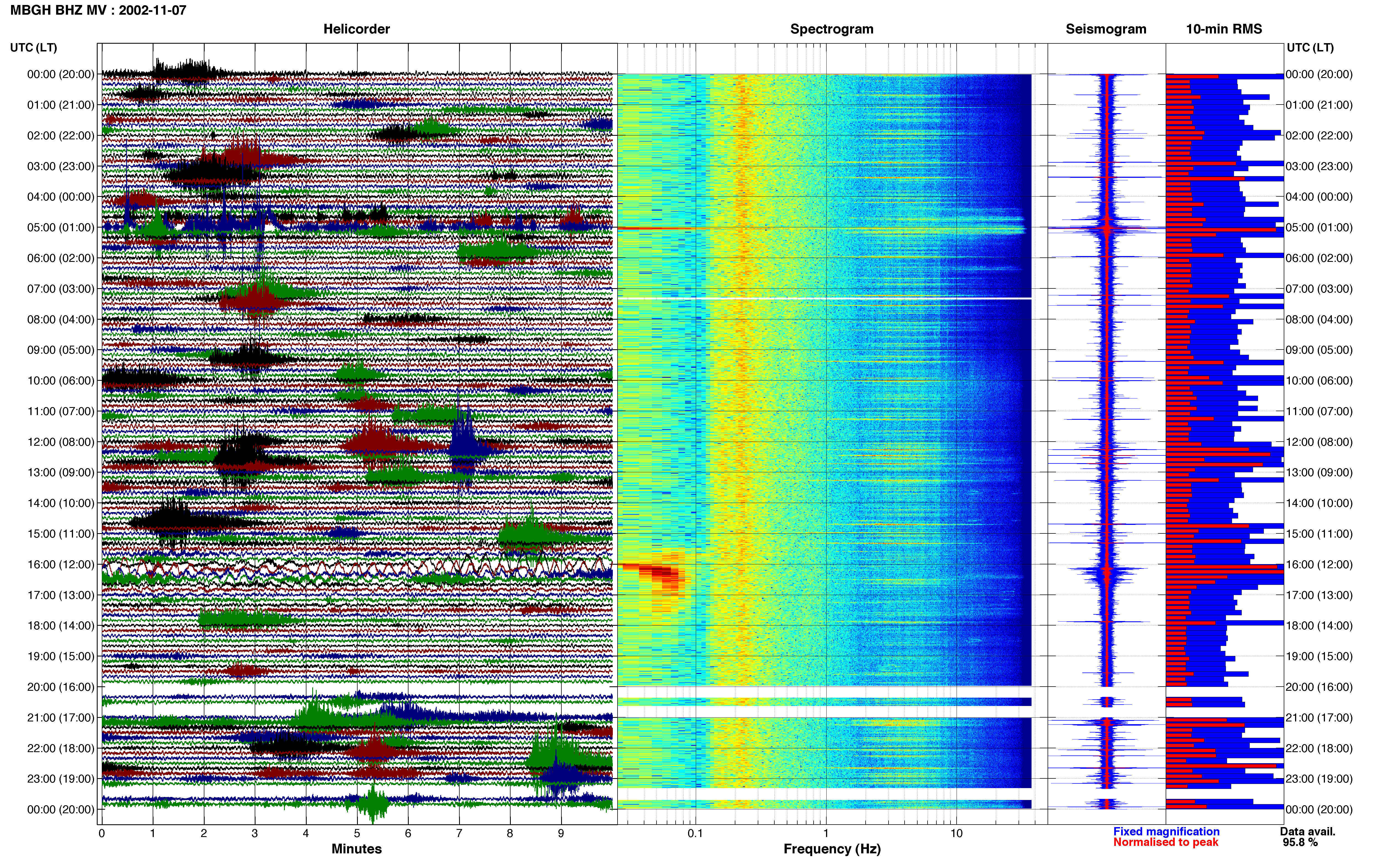Viewport: 1388px width, 868px height.
Task: Click '03:00 (23:00)' on the Helicorder time axis
Action: pyautogui.click(x=61, y=166)
